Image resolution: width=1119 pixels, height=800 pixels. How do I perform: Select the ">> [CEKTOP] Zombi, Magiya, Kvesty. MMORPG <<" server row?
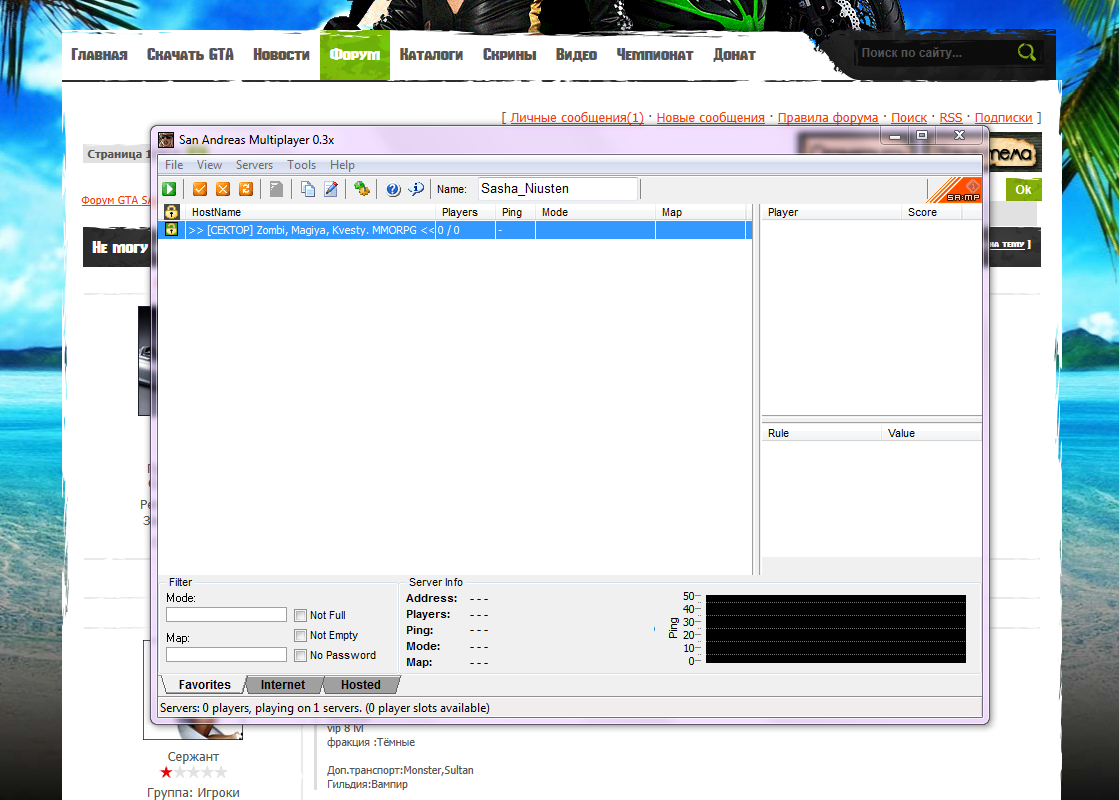[455, 230]
